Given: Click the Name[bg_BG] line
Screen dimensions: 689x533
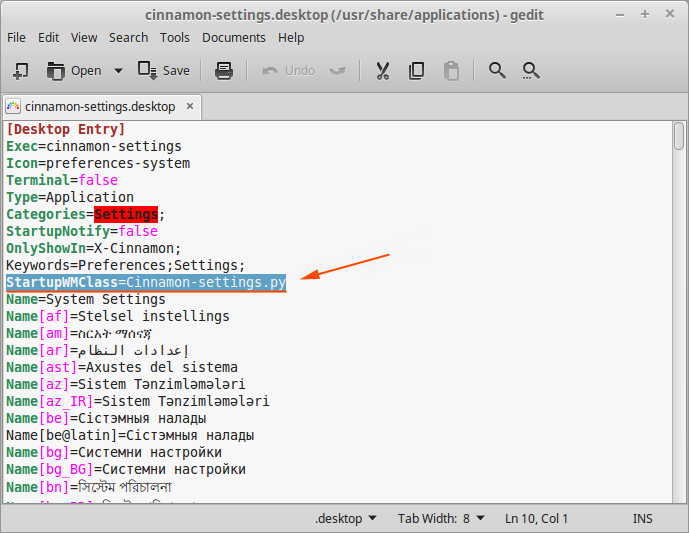Looking at the screenshot, I should pos(126,470).
